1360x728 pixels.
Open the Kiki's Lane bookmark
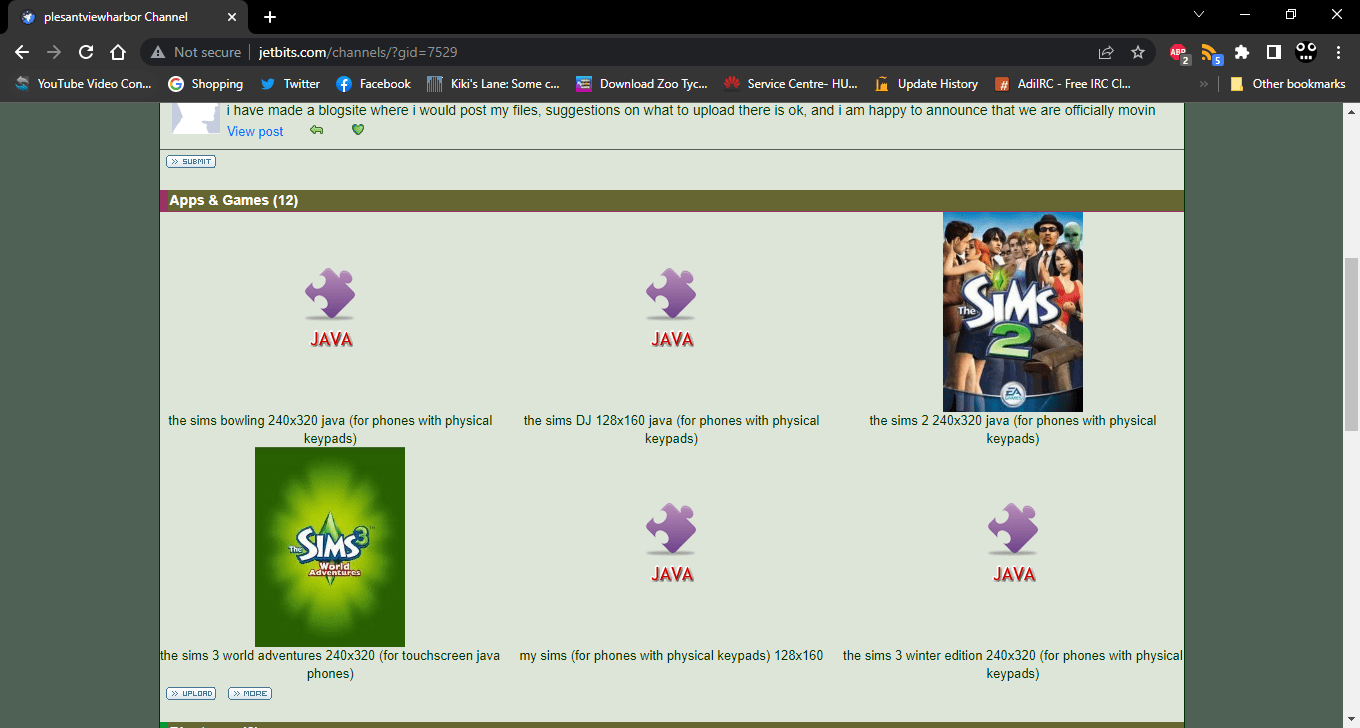point(494,84)
